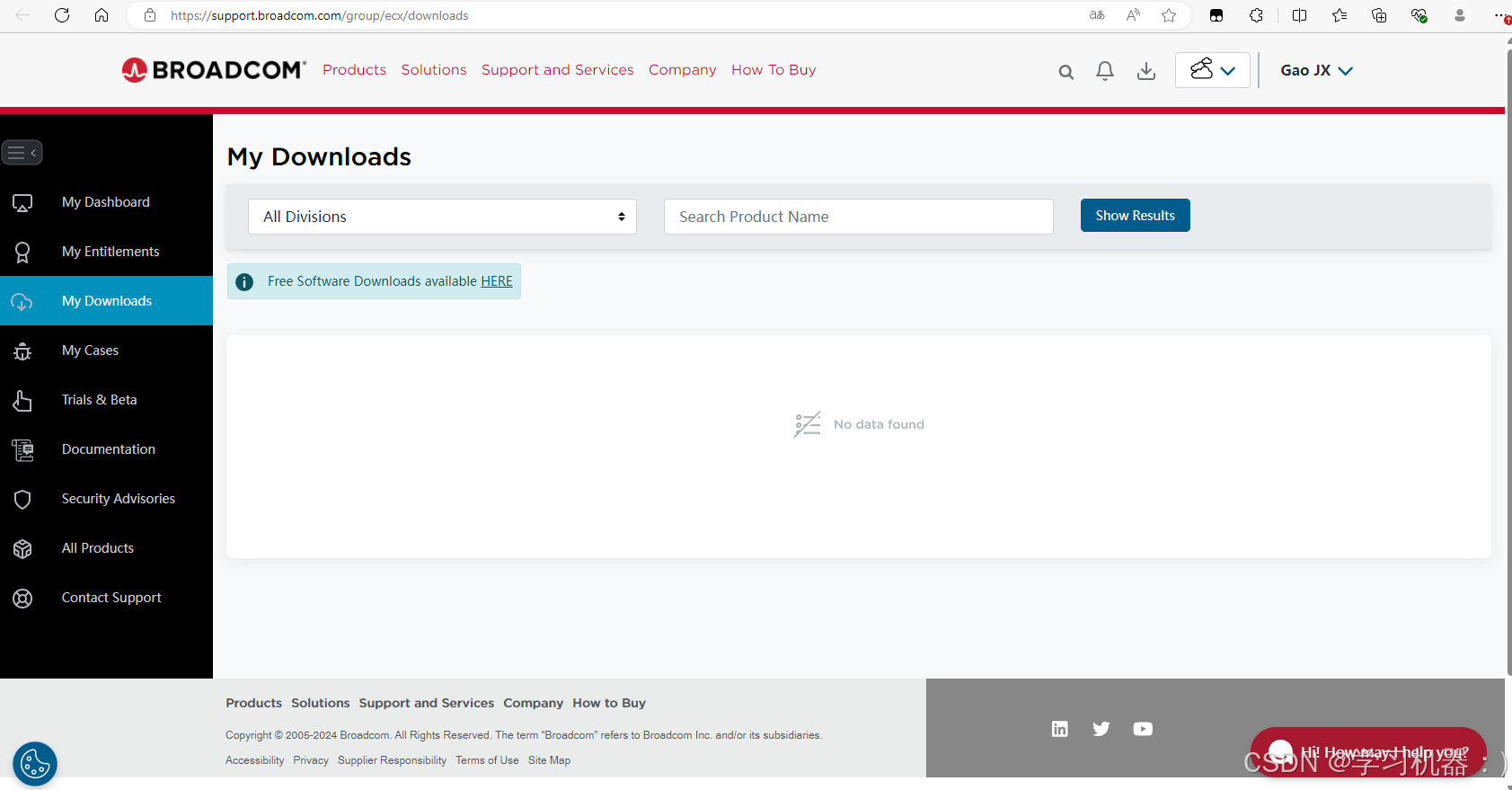The width and height of the screenshot is (1512, 790).
Task: Open Broadcom LinkedIn icon
Action: (1060, 729)
